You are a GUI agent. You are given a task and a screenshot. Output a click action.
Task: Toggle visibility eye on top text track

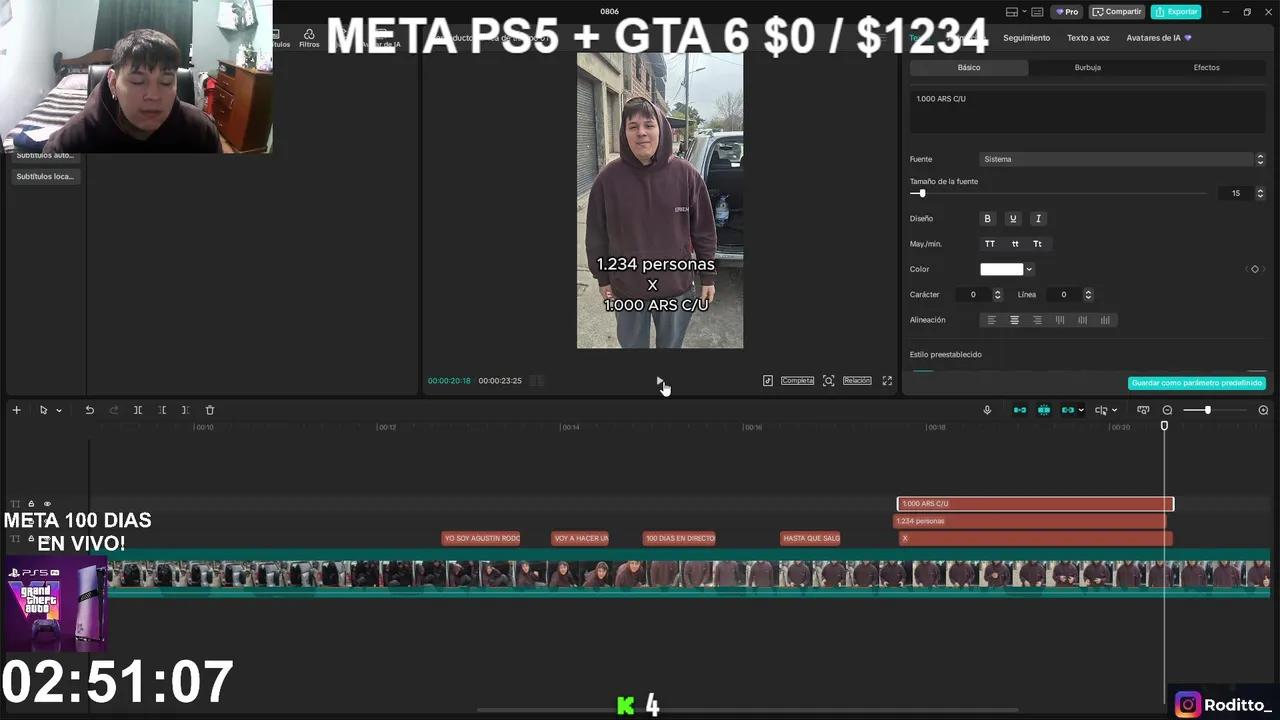coord(47,504)
